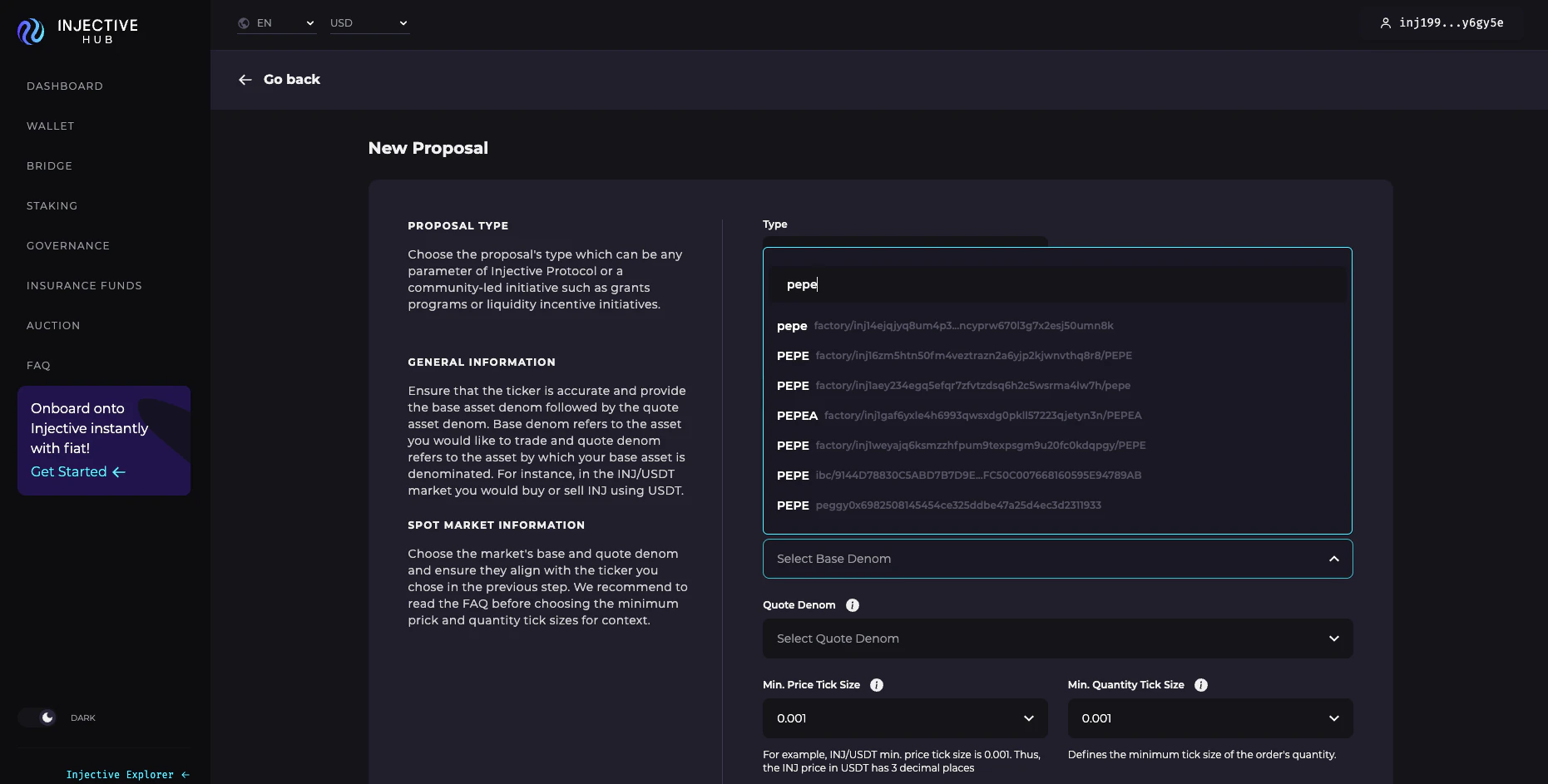Open Min. Quantity Tick Size info icon
This screenshot has width=1548, height=784.
(1201, 685)
